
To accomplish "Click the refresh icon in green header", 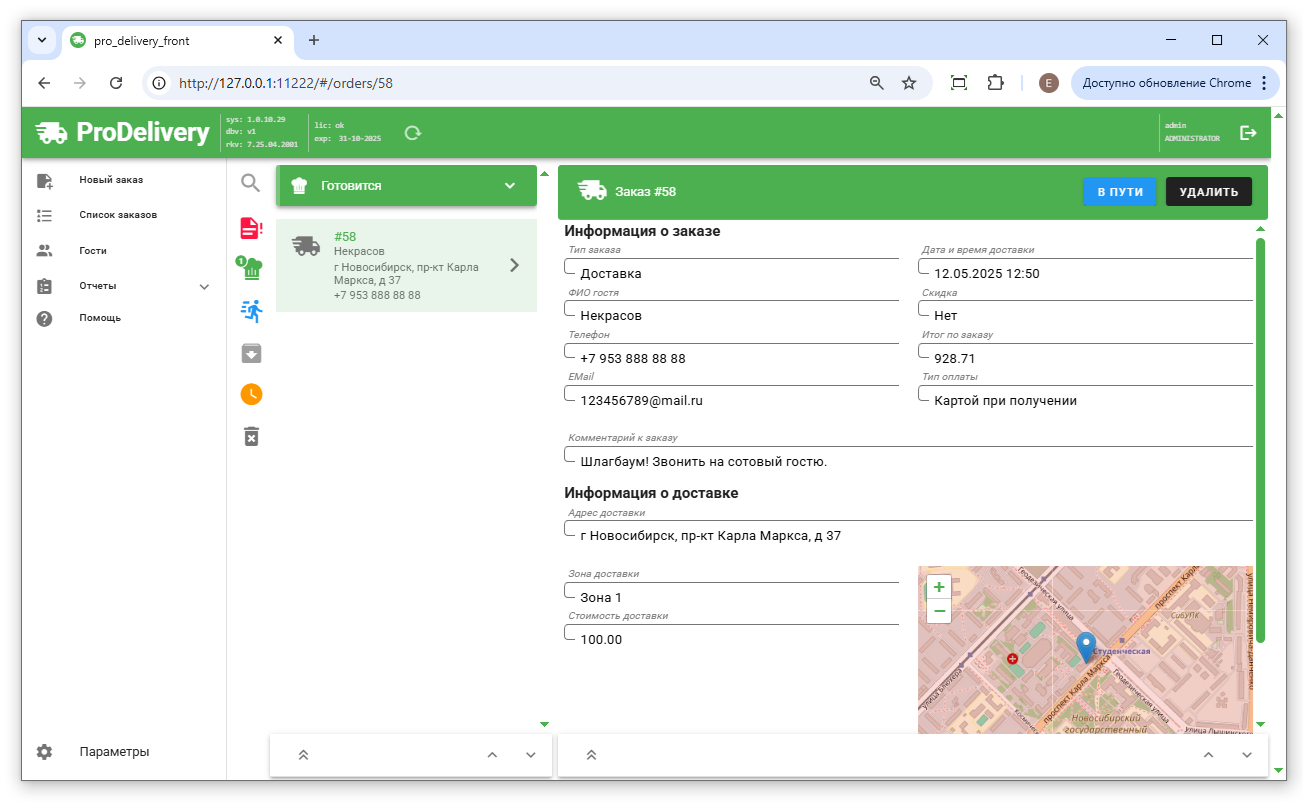I will pos(413,132).
